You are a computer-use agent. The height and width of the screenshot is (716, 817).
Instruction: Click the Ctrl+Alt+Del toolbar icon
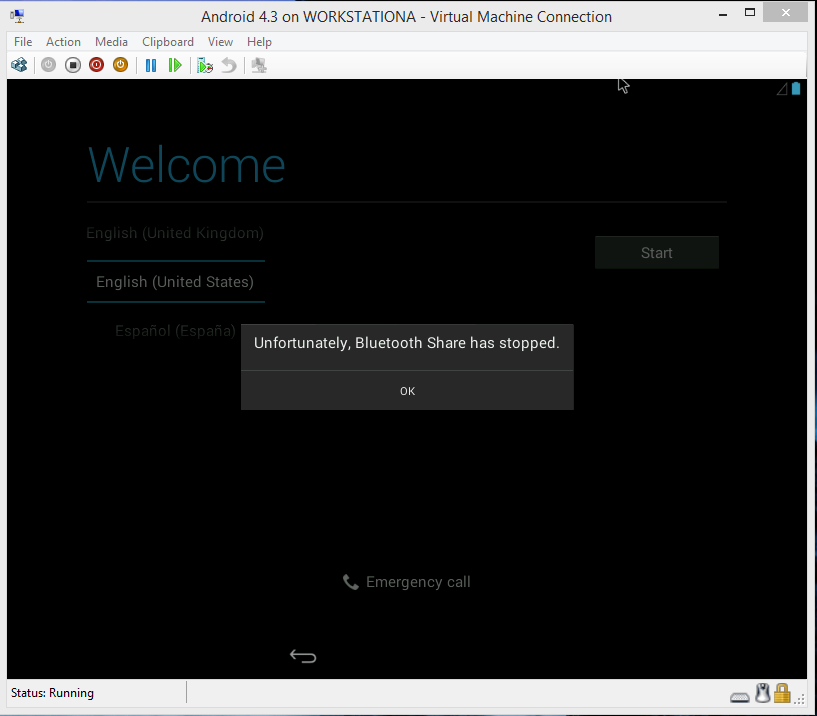[x=19, y=65]
